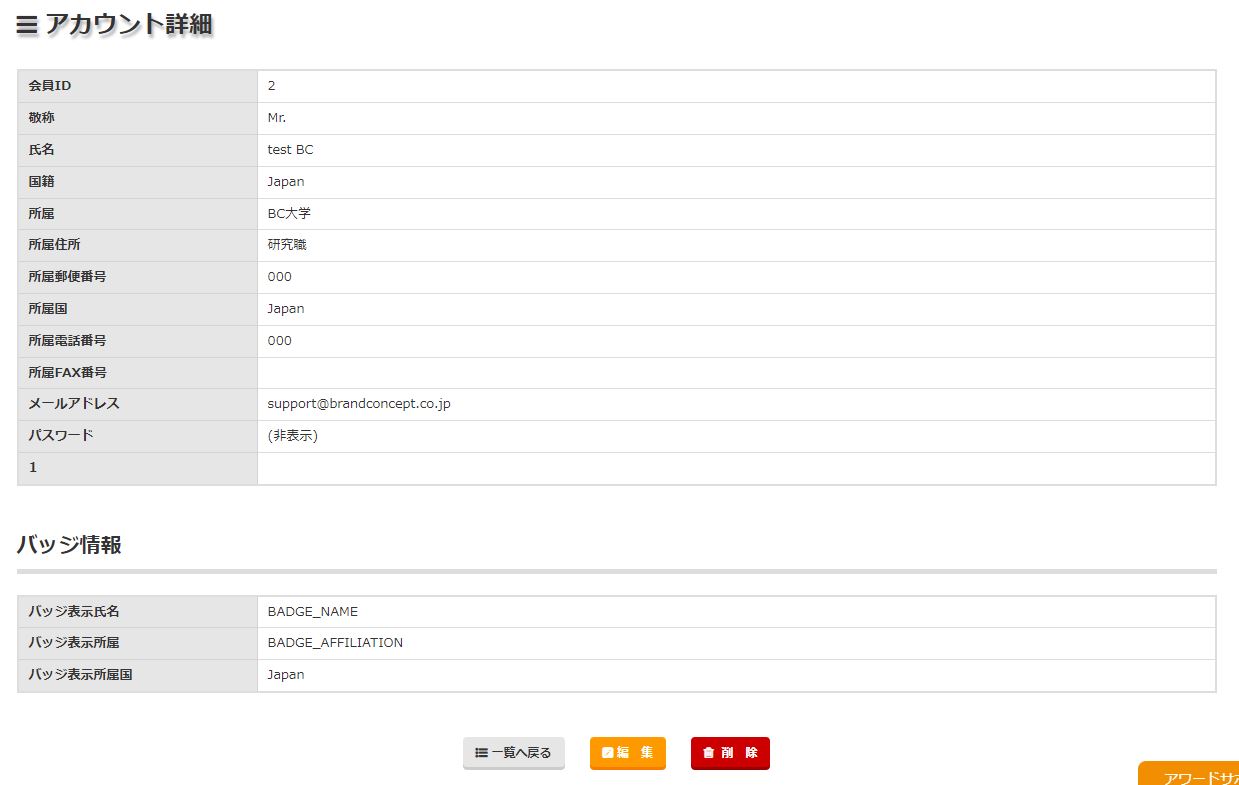Click the list icon on 一覧へ戻る button
1239x785 pixels.
tap(481, 753)
